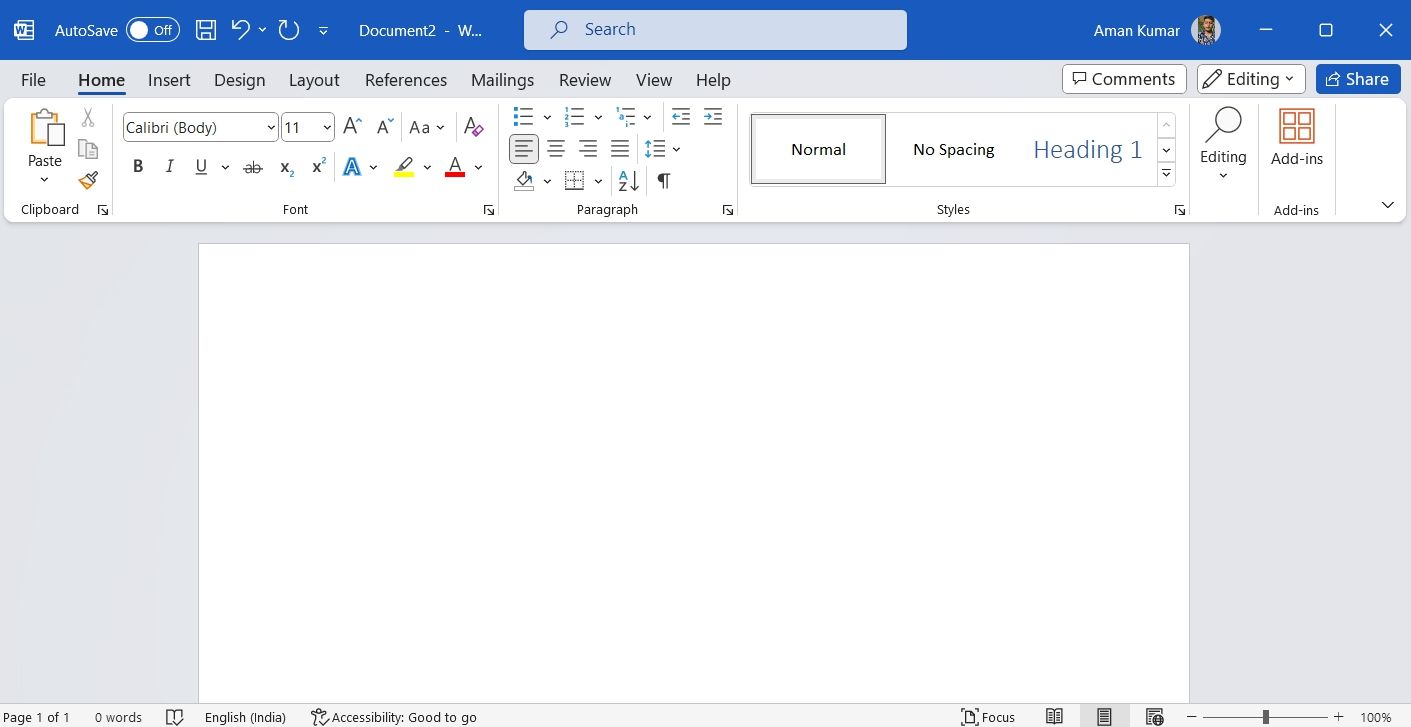Open the Clear All Formatting icon

pos(473,127)
